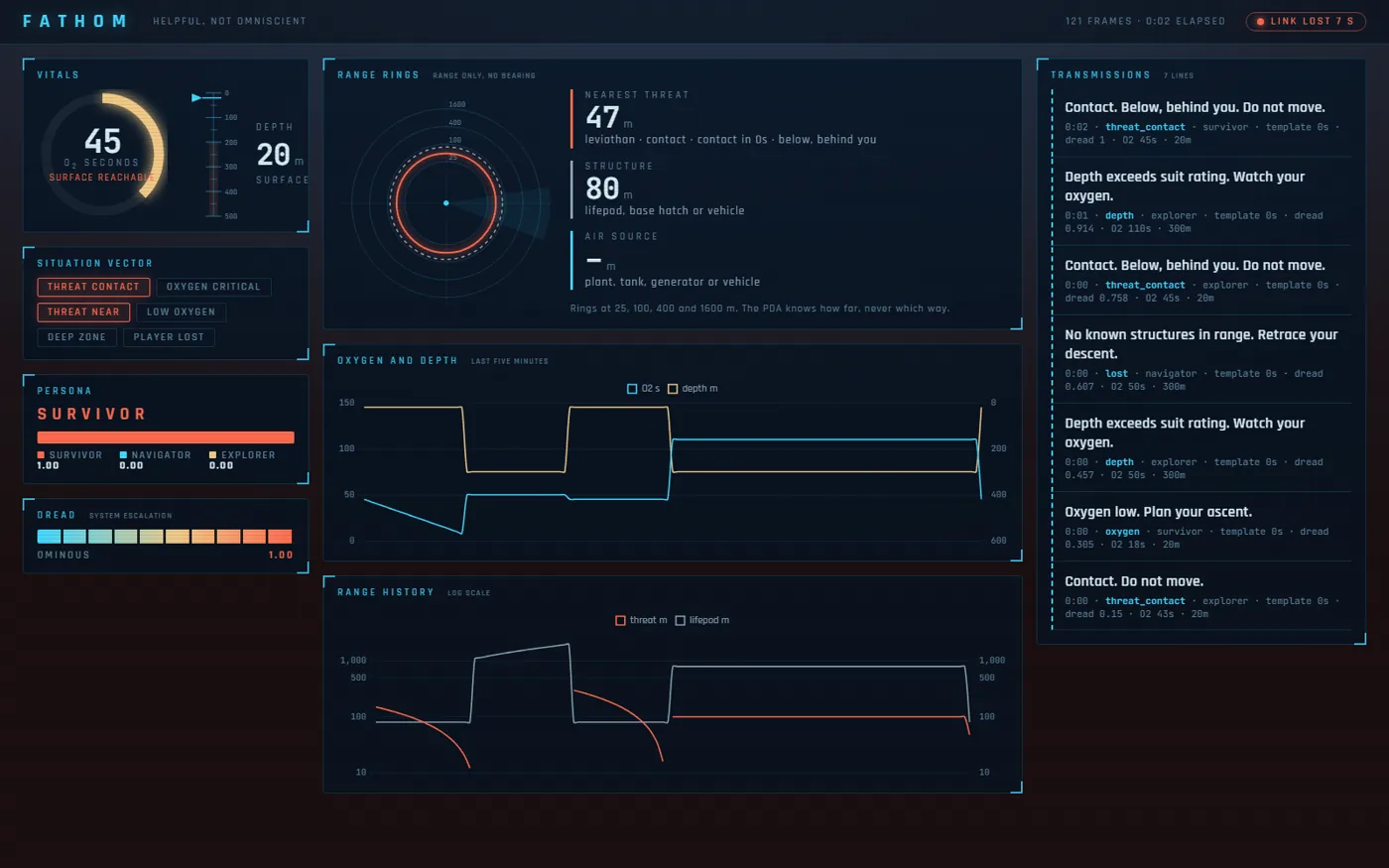The image size is (1389, 868).
Task: Select the PLAYER LOST situation chip
Action: pyautogui.click(x=169, y=337)
